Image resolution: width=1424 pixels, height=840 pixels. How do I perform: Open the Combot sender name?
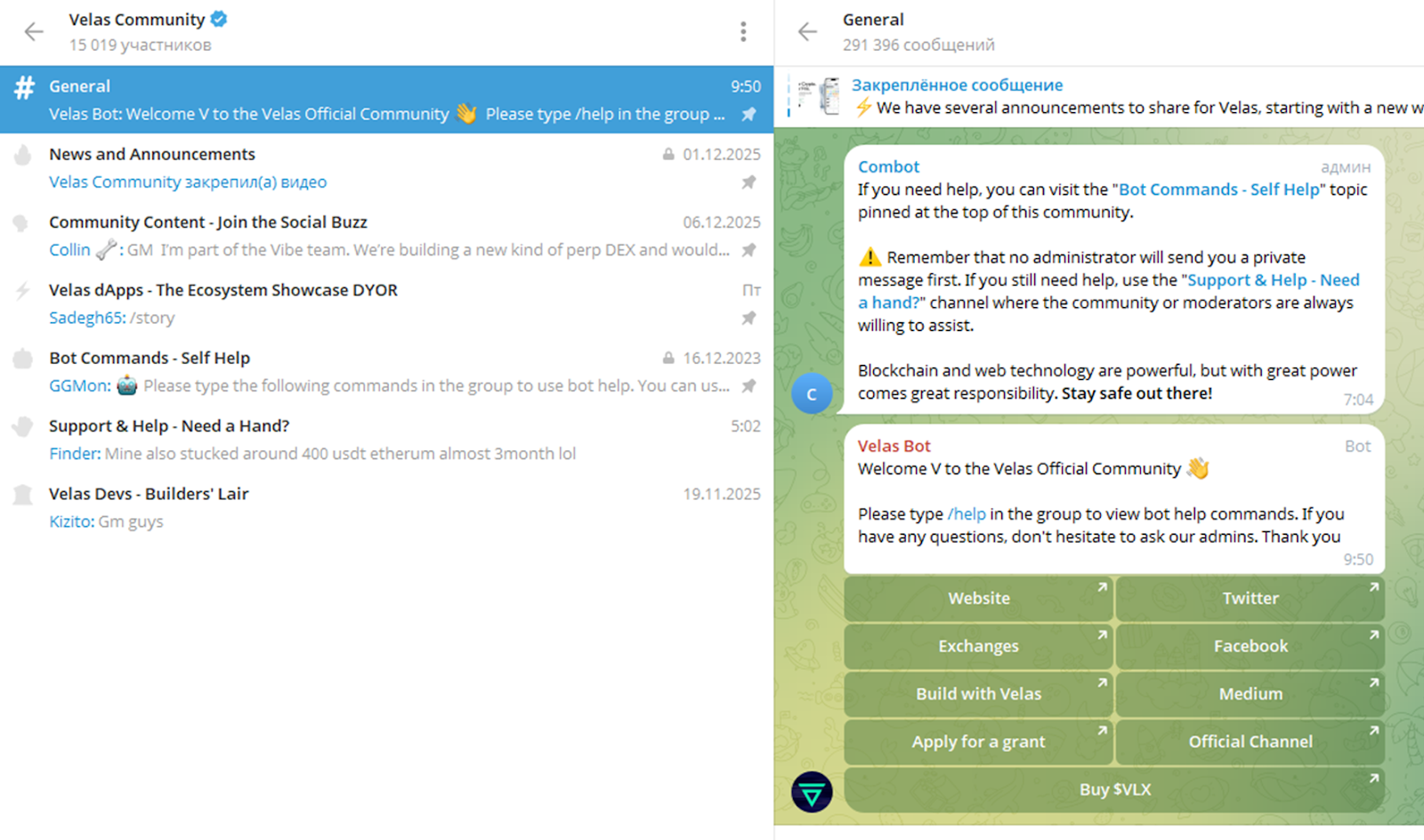[888, 166]
